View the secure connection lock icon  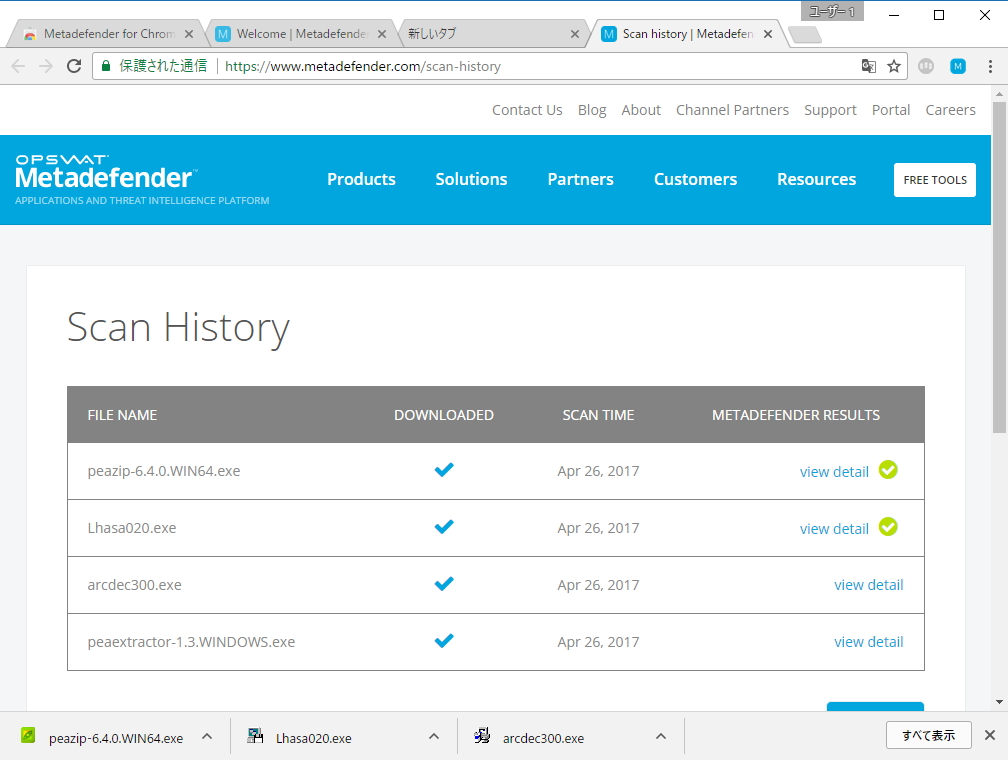(x=106, y=66)
